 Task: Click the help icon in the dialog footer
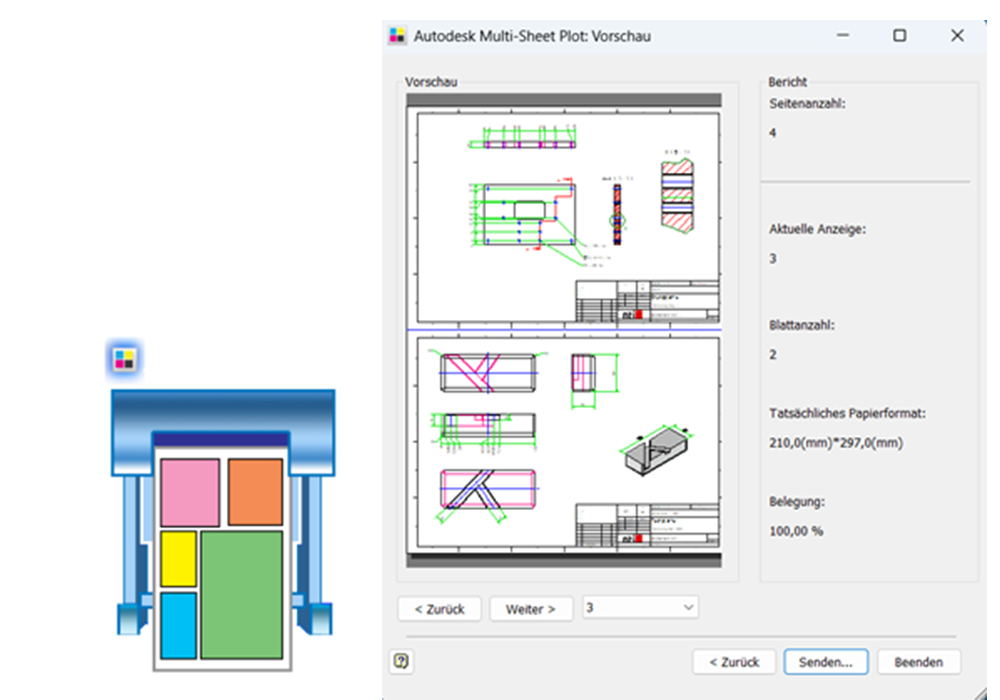404,661
